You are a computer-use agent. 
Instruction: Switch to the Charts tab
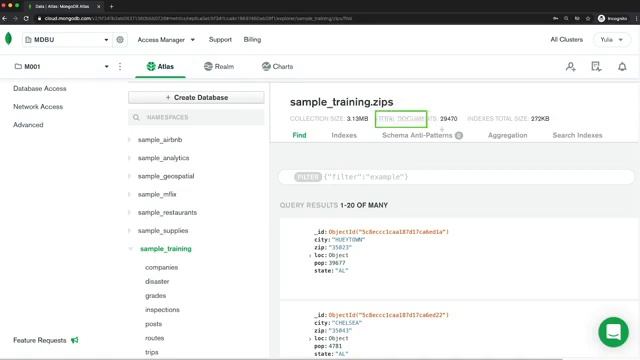[x=278, y=67]
